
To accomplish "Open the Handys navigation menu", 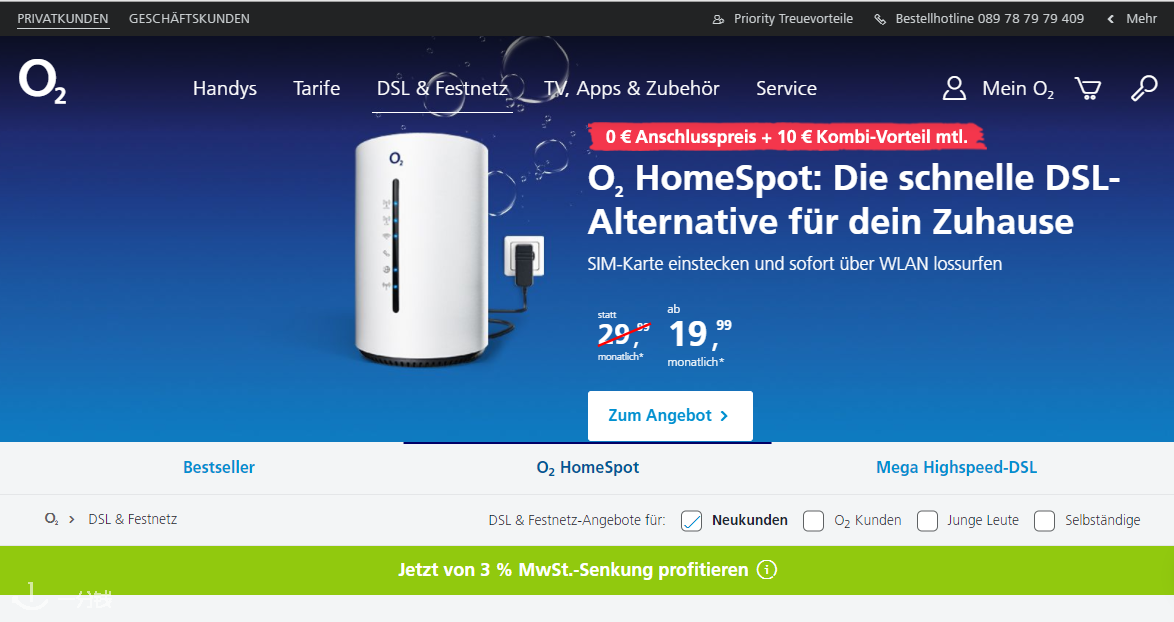I will point(225,88).
